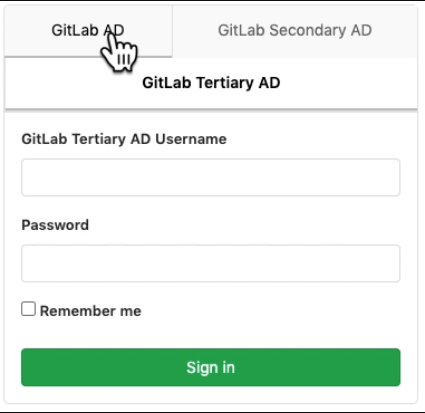This screenshot has height=413, width=425.
Task: Click the Password field label
Action: click(55, 225)
